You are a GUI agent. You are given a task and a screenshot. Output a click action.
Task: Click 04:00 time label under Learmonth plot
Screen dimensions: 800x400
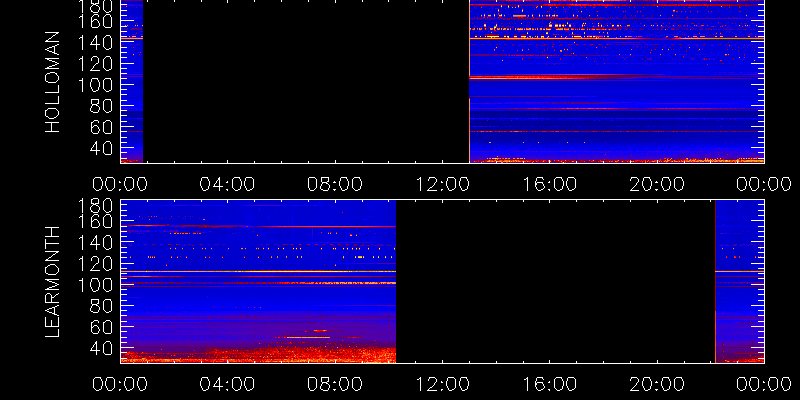tap(228, 384)
